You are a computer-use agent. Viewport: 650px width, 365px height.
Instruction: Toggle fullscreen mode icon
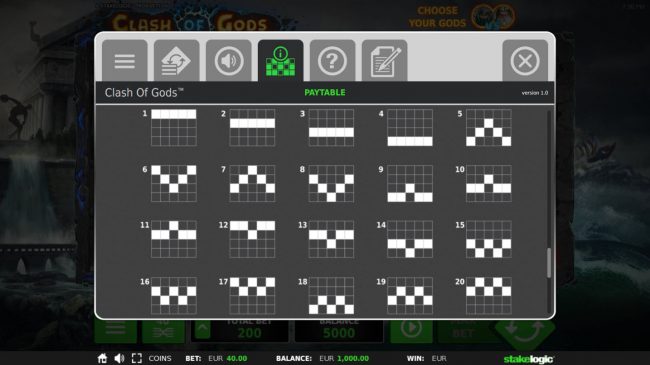(137, 358)
